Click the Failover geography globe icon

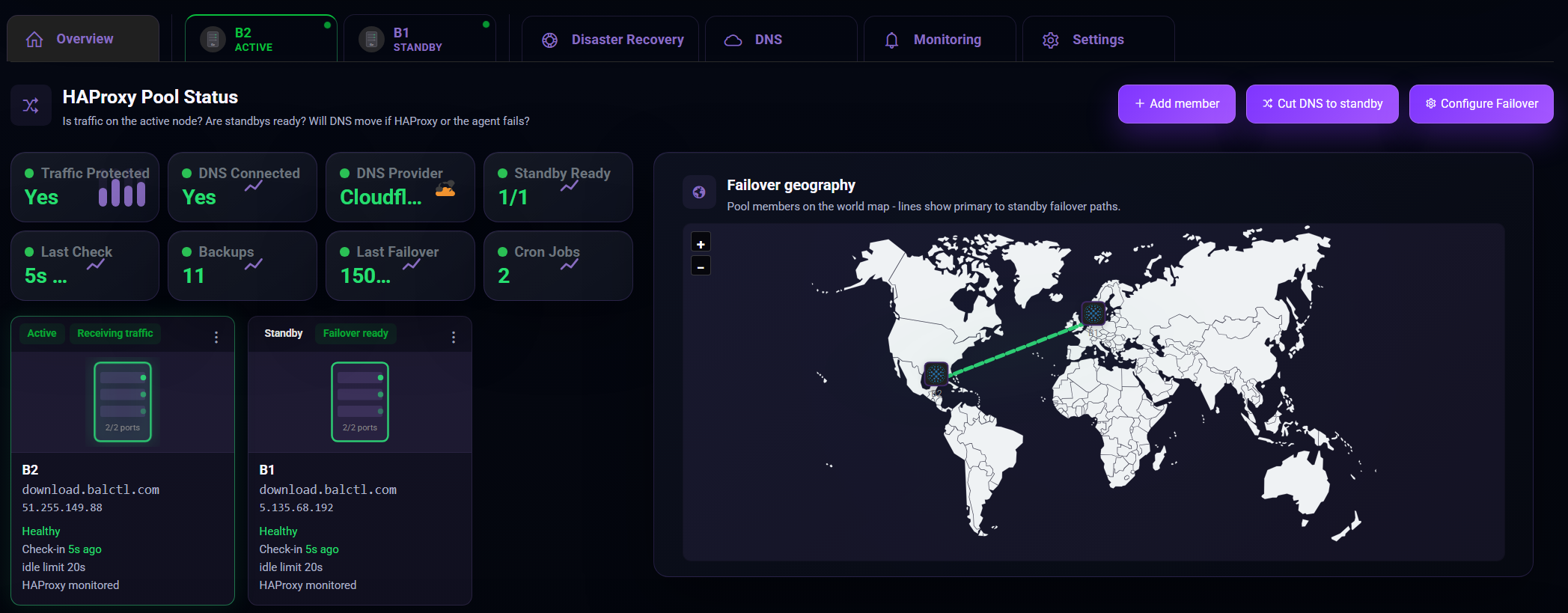point(699,192)
